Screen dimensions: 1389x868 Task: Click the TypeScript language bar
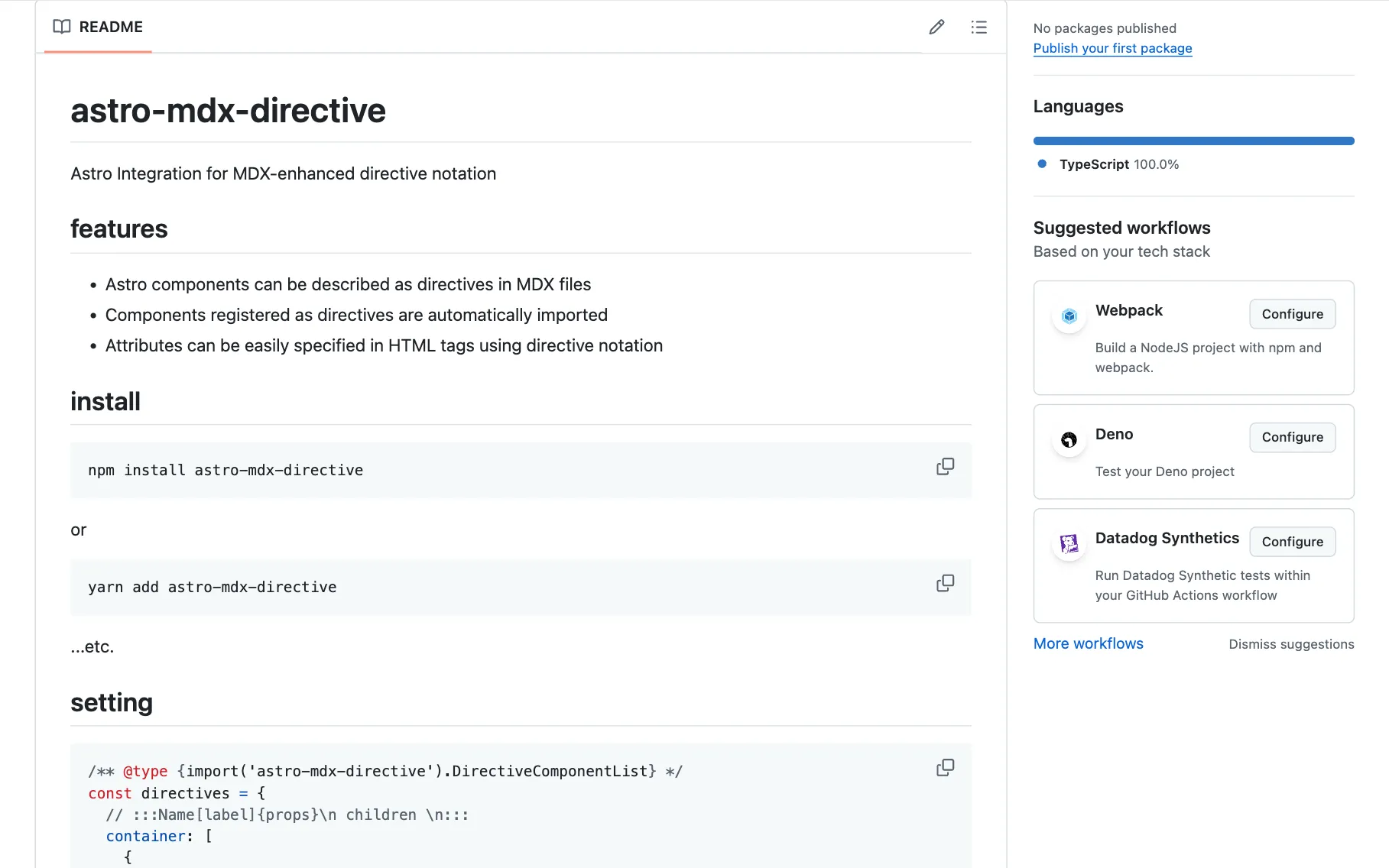click(1193, 141)
